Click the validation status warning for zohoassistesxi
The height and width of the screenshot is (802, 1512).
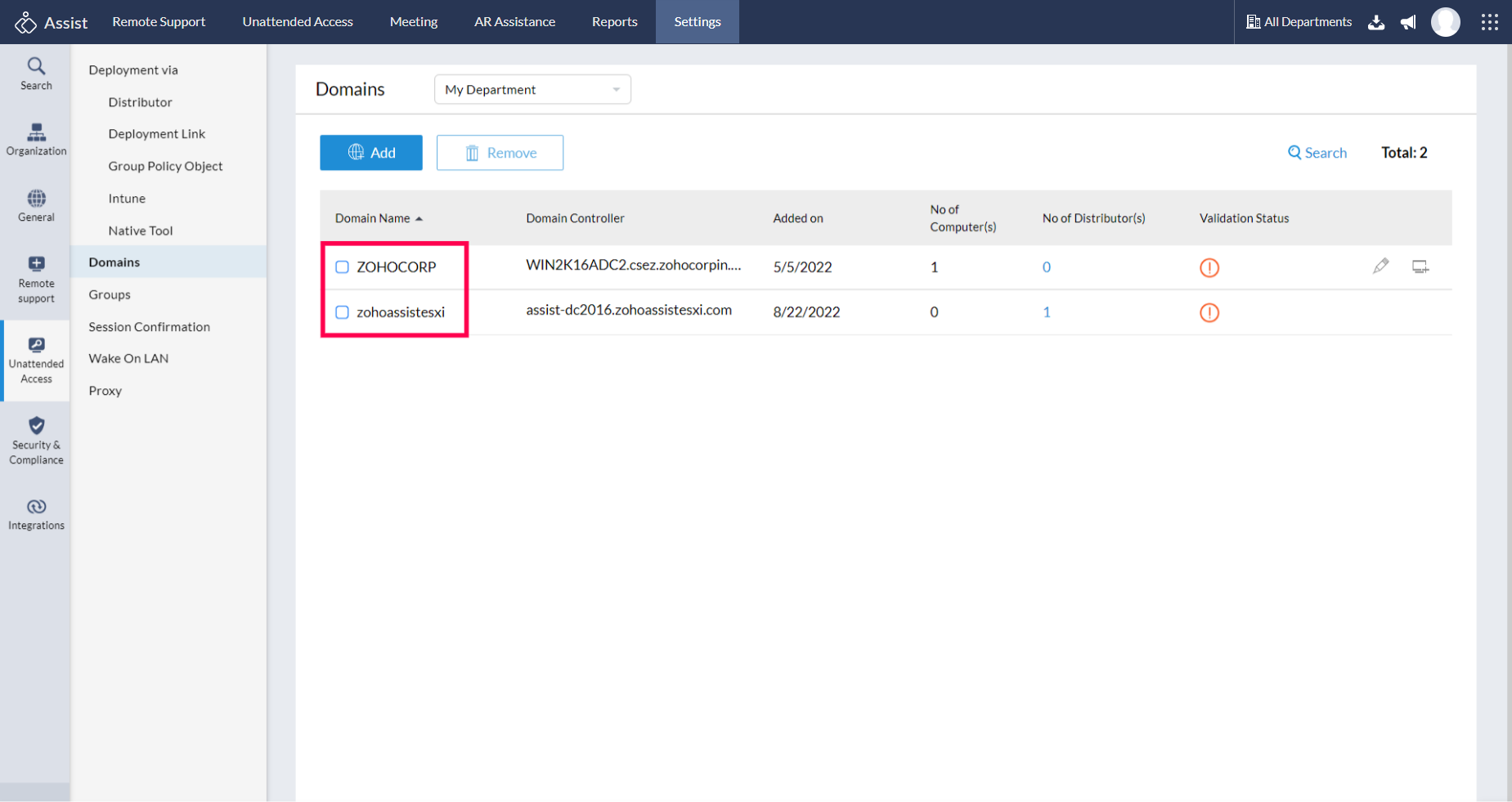pos(1209,312)
